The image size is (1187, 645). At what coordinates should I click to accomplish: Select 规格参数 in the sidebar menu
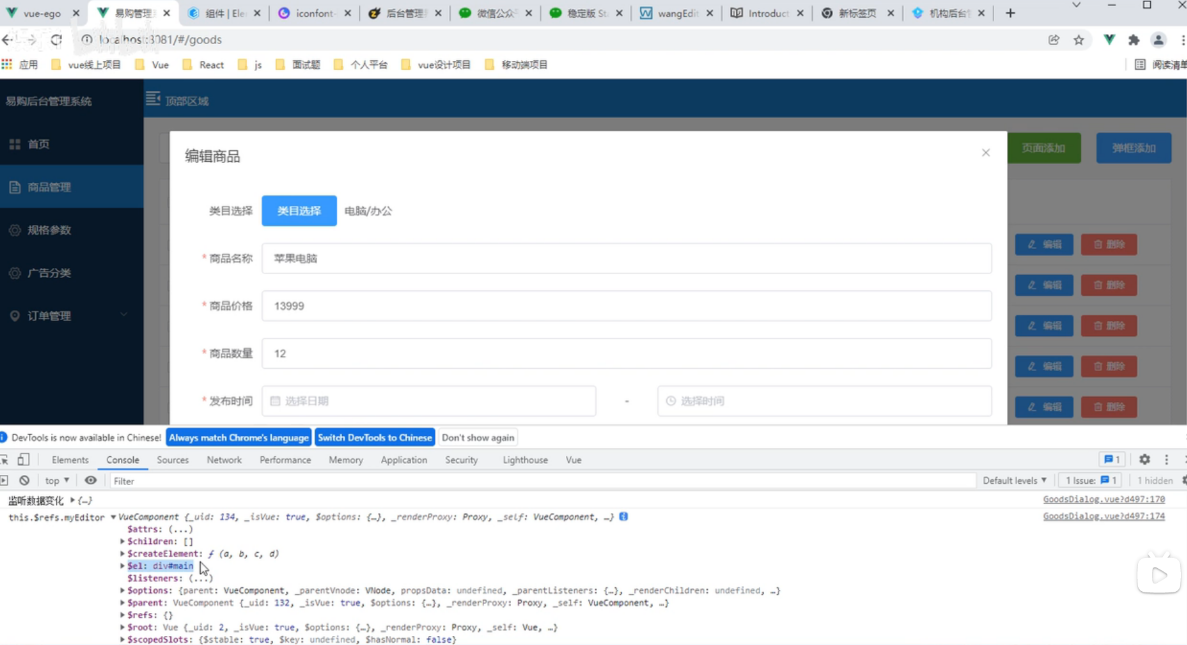71,230
